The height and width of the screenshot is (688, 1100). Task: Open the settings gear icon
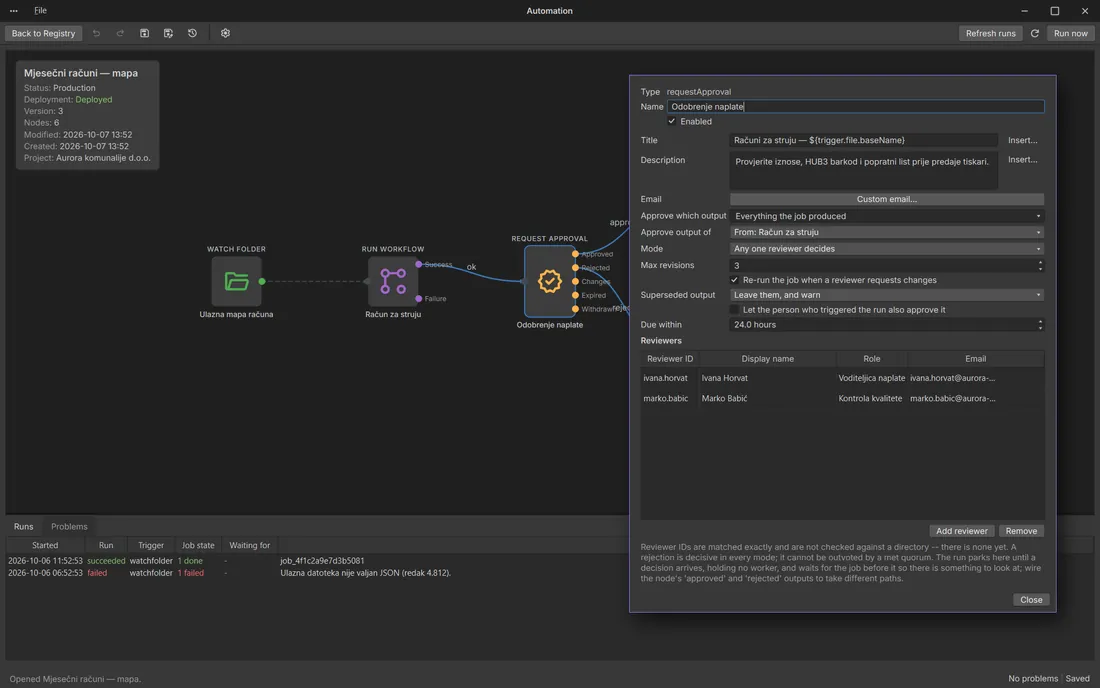tap(225, 33)
